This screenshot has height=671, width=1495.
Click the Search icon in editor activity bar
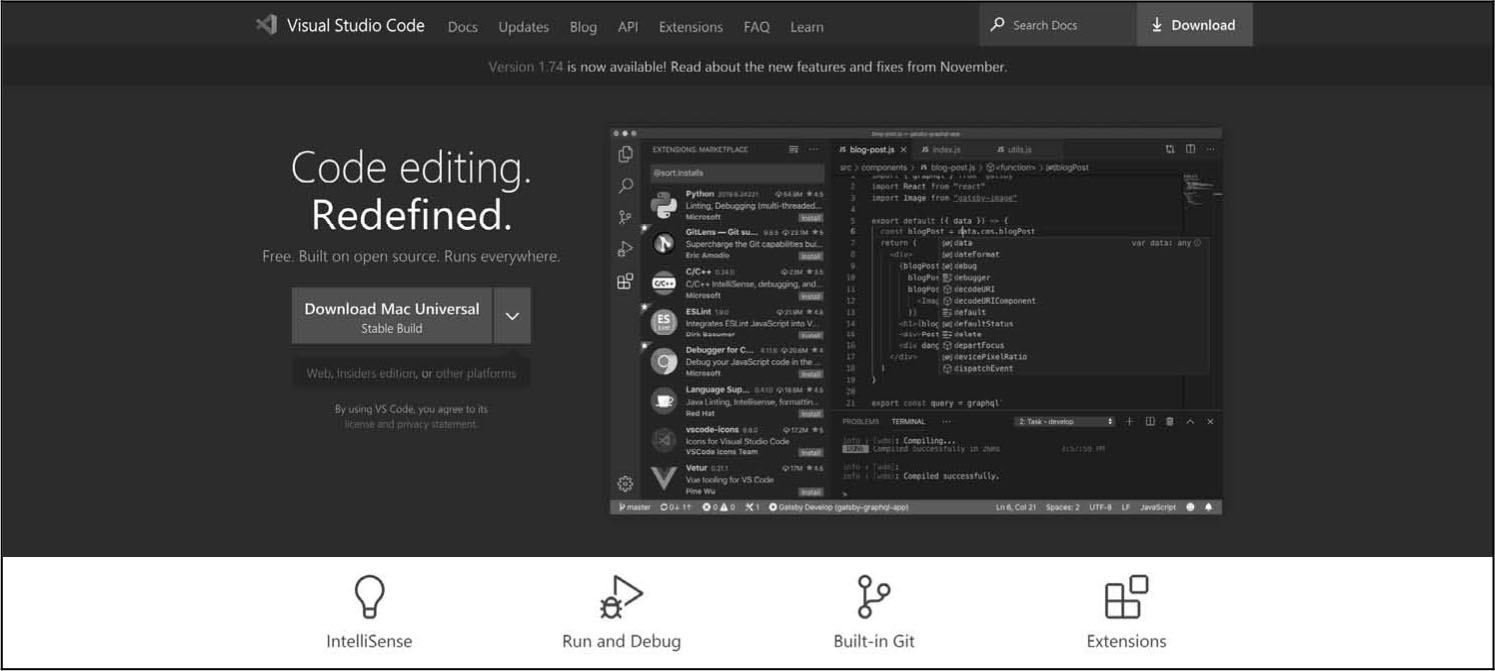(626, 186)
